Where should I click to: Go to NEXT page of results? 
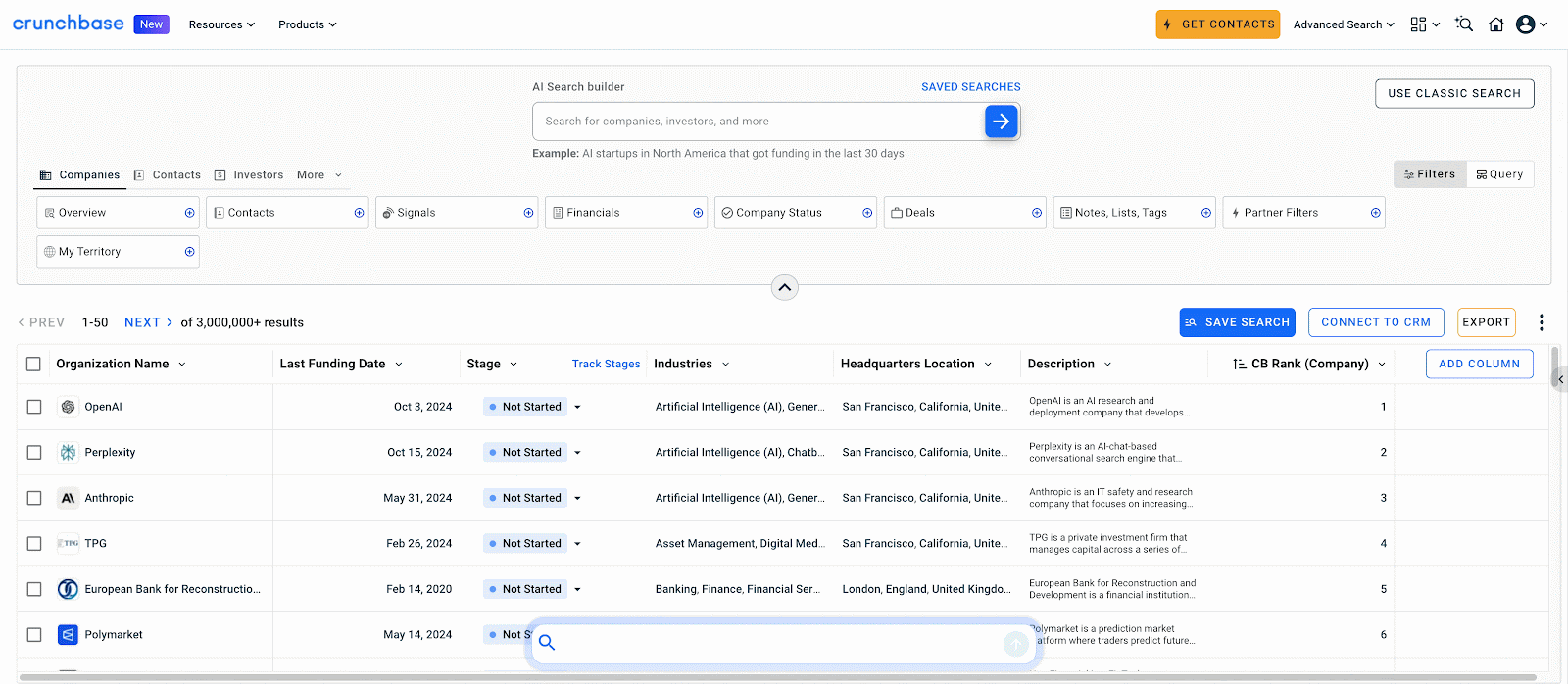coord(148,322)
